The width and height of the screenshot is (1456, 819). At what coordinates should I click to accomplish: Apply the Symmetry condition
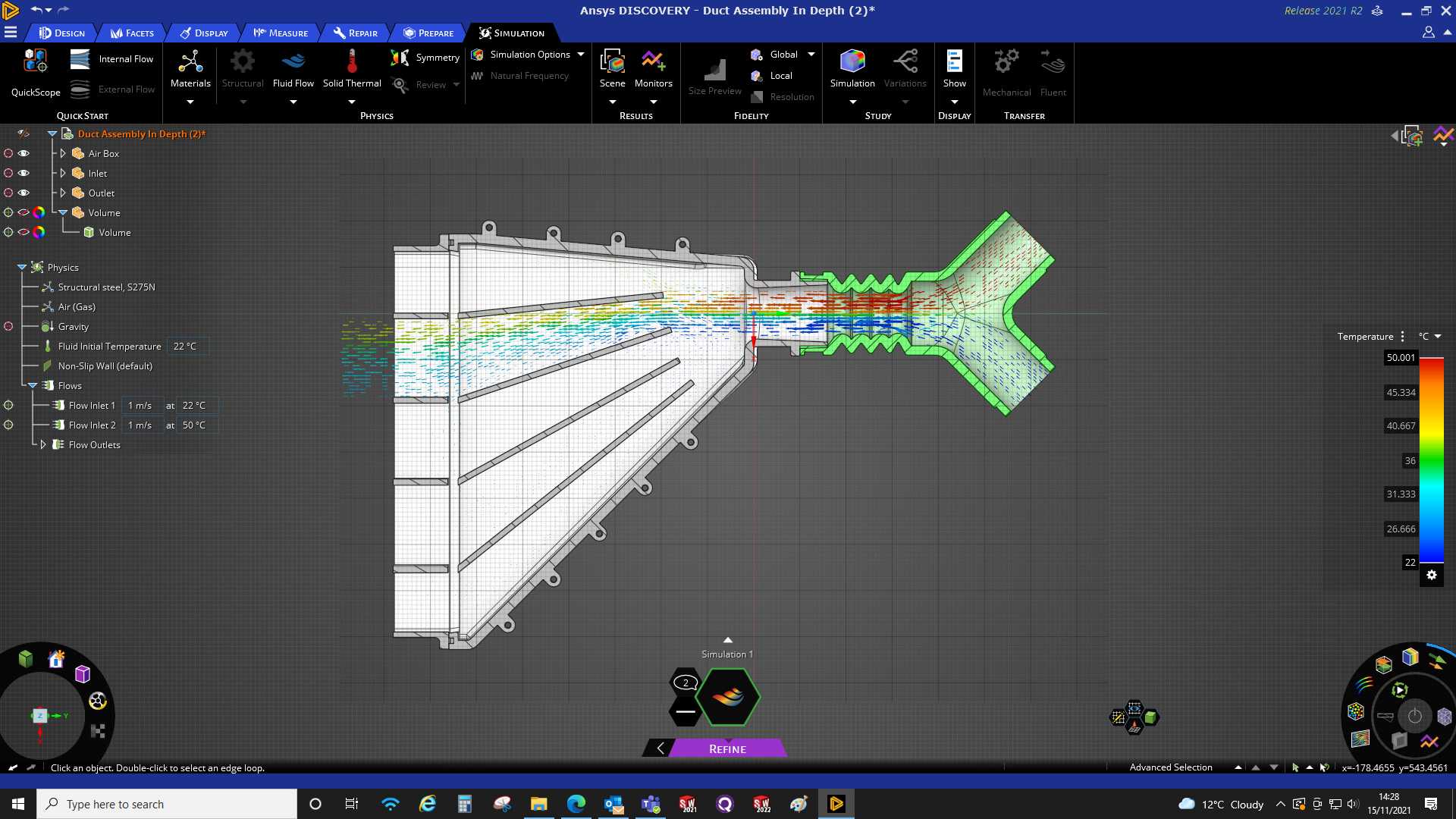click(425, 58)
